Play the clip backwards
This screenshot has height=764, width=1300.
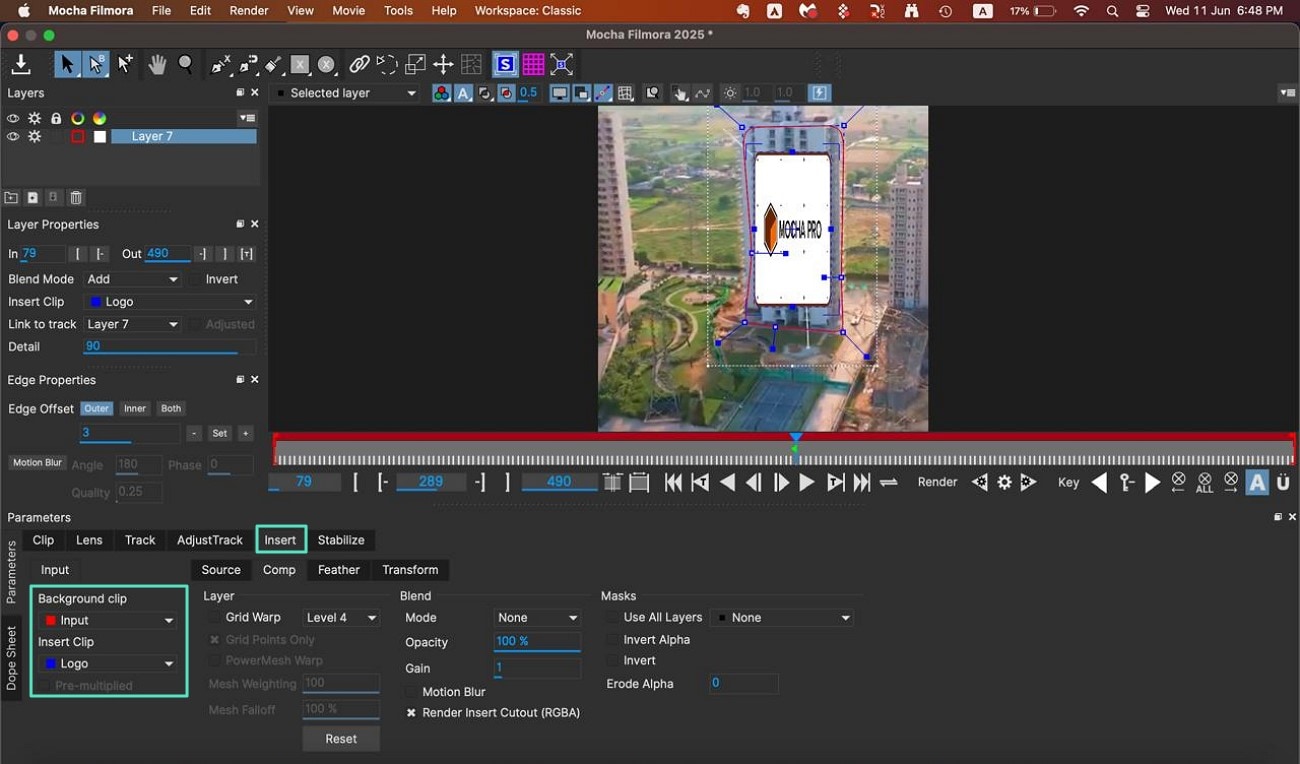pyautogui.click(x=728, y=483)
